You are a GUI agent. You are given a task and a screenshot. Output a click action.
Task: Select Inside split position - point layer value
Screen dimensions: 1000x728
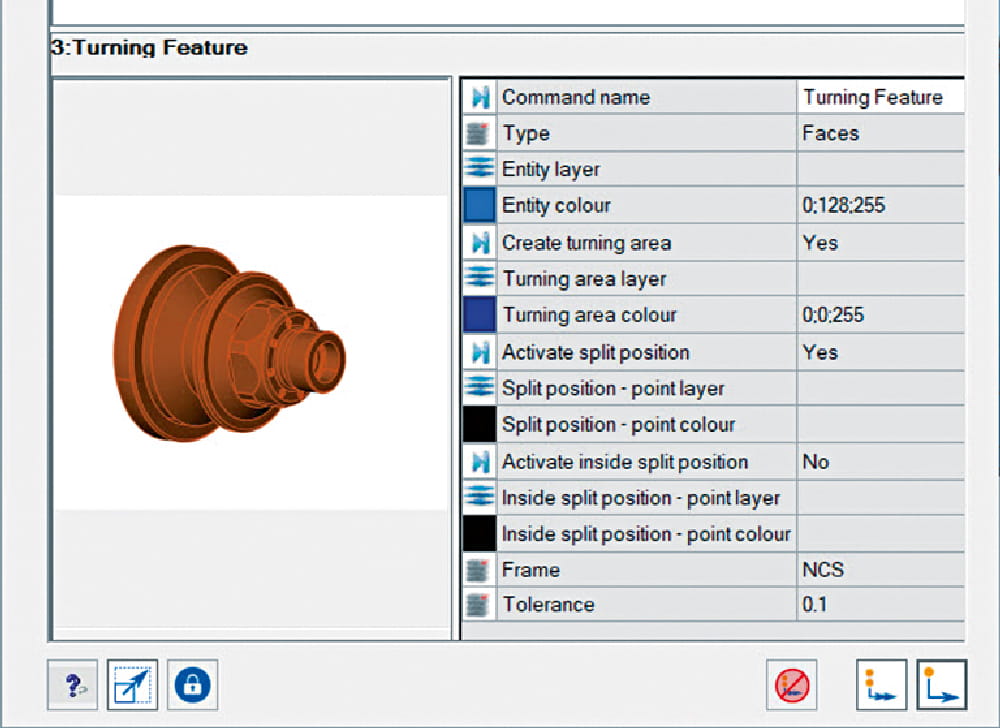pyautogui.click(x=881, y=498)
